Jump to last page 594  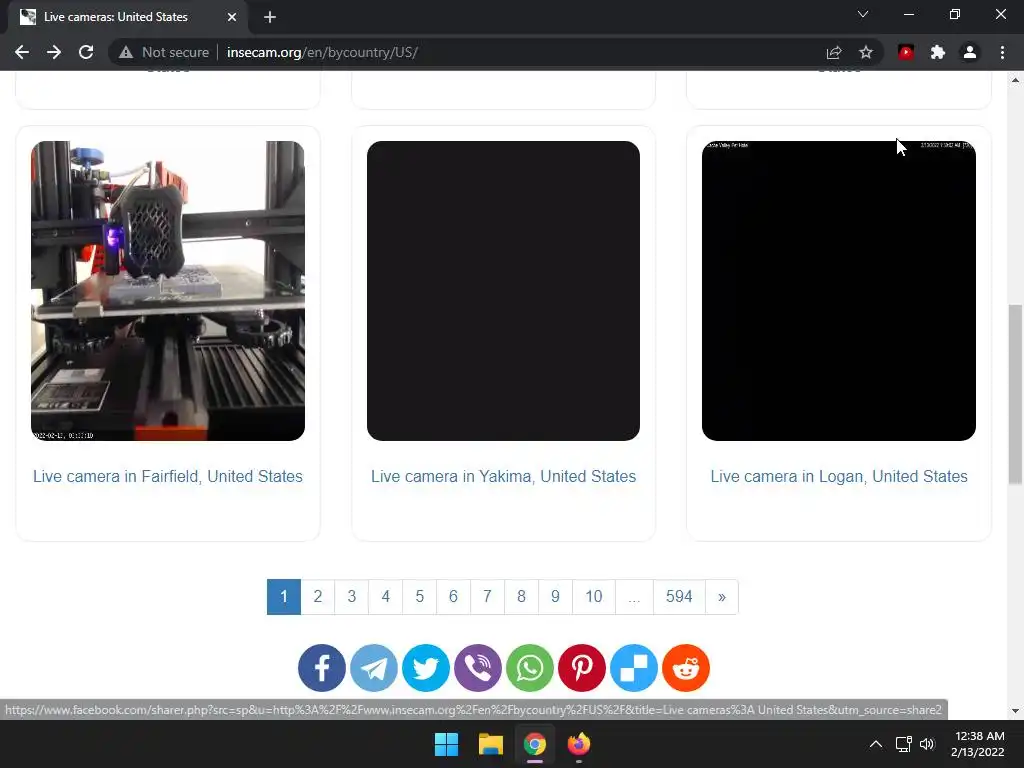pos(679,596)
